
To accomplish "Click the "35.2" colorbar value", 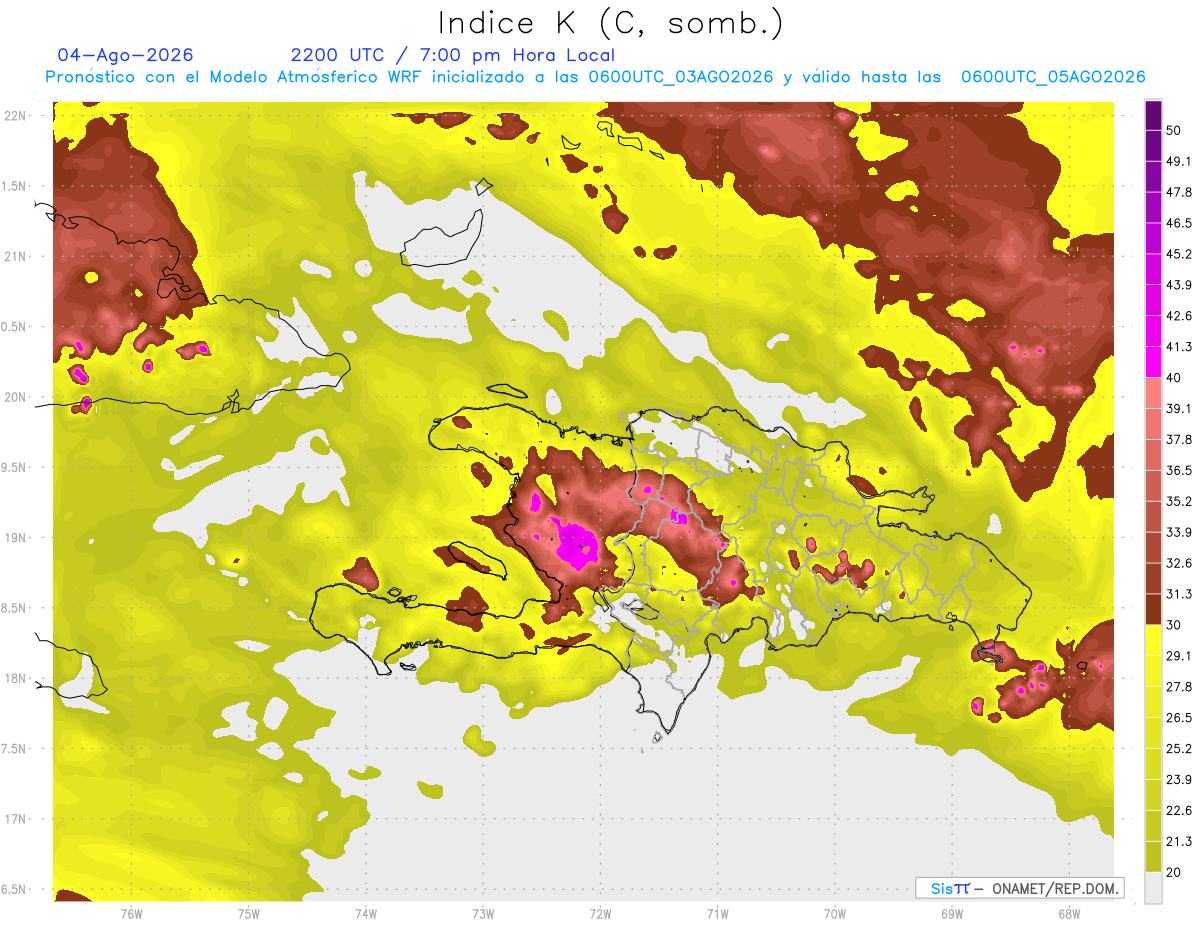I will pos(1179,501).
